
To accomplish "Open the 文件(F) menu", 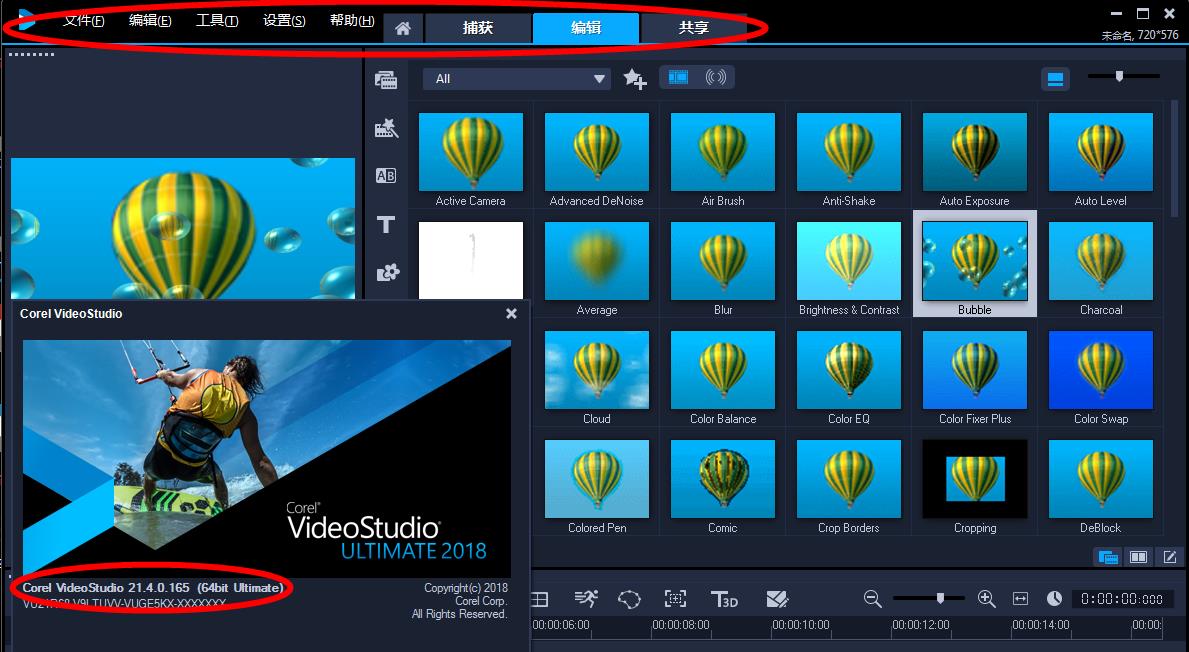I will (83, 20).
